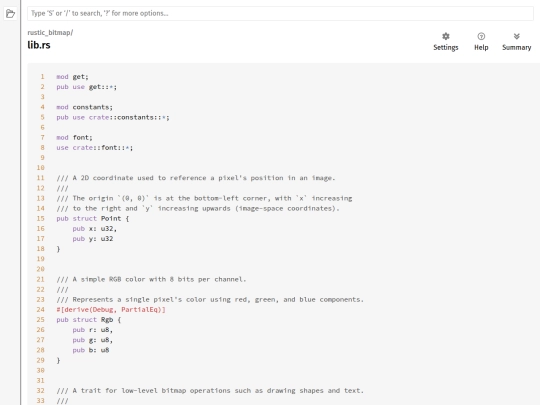Image resolution: width=540 pixels, height=405 pixels.
Task: Jump to line number 8
Action: 42,148
